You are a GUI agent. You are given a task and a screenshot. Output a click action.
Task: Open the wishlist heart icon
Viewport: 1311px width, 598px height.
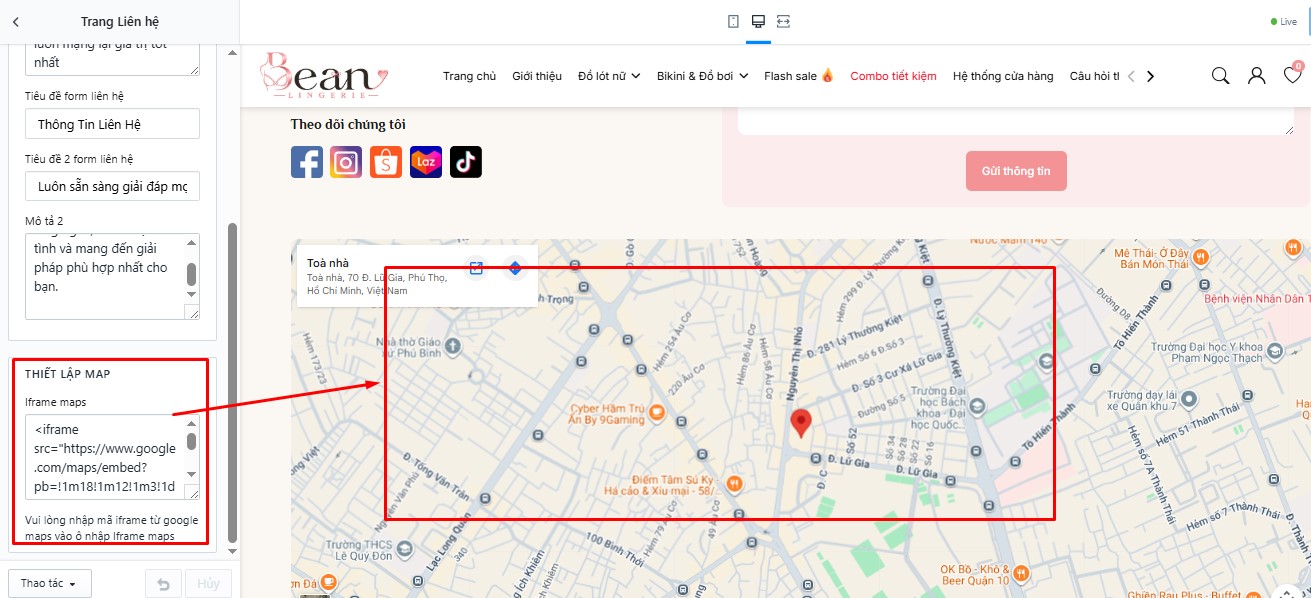[x=1292, y=75]
